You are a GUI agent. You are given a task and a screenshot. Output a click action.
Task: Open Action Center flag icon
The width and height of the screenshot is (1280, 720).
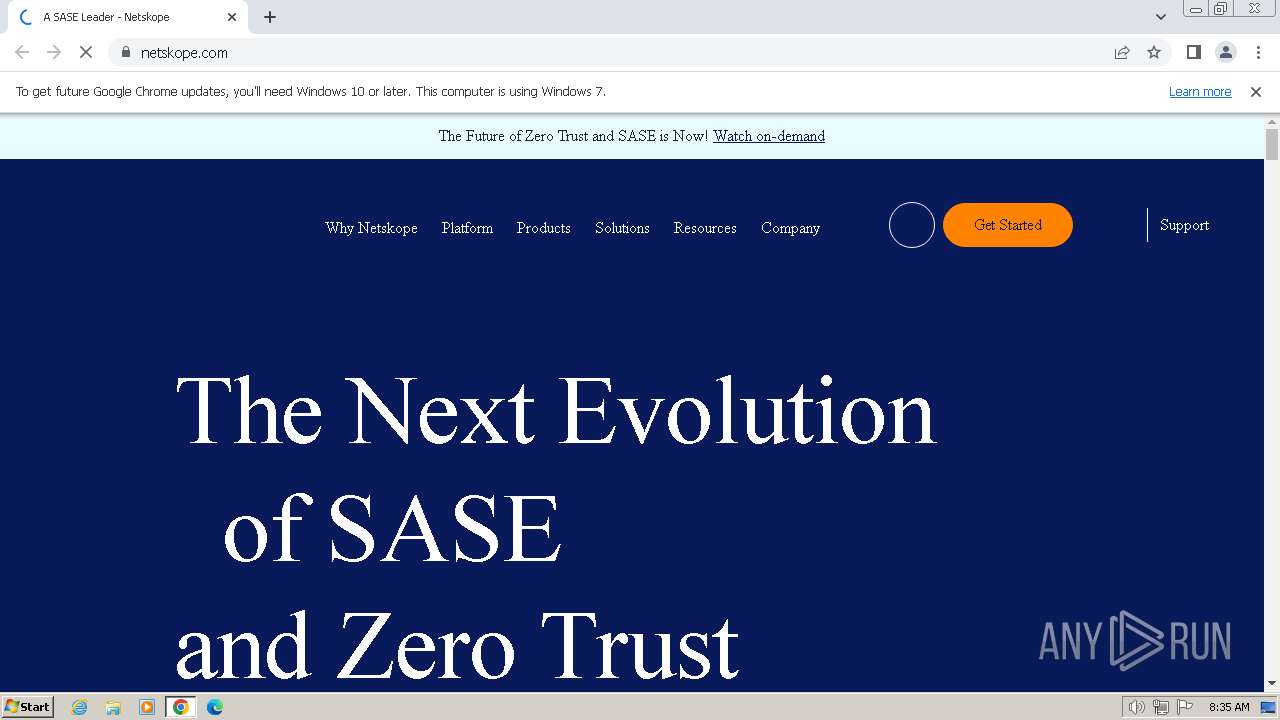(x=1185, y=707)
